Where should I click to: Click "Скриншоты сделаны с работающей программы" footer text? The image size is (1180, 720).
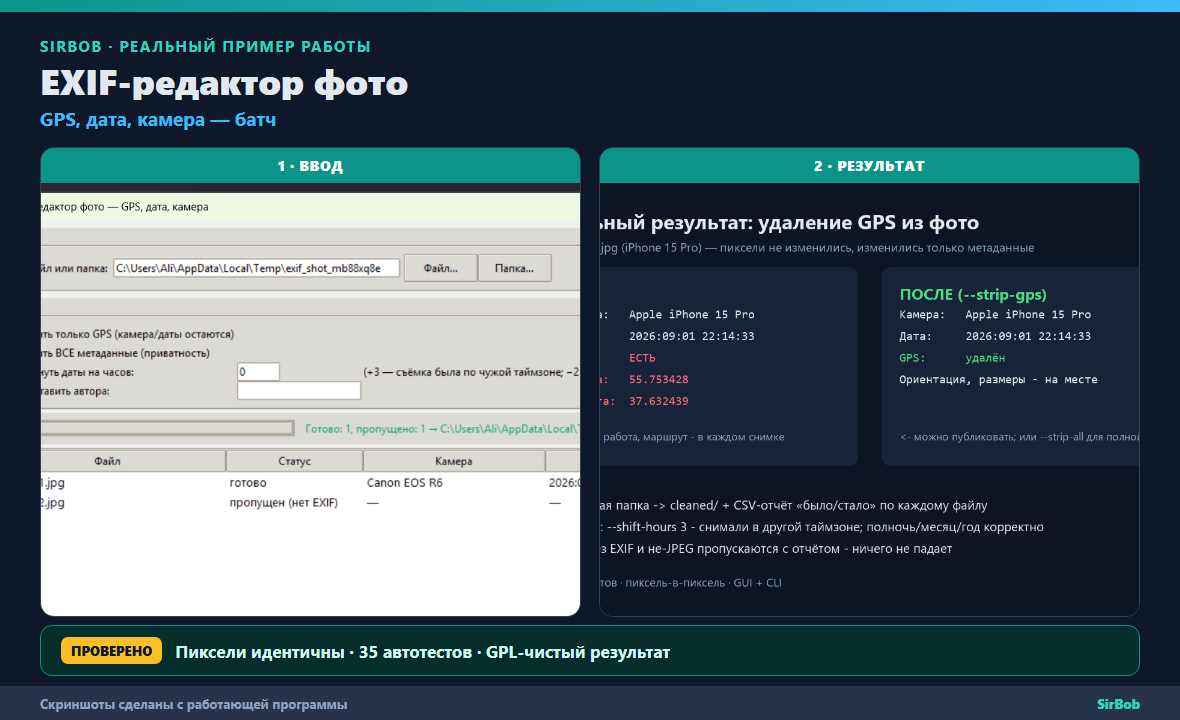(193, 705)
